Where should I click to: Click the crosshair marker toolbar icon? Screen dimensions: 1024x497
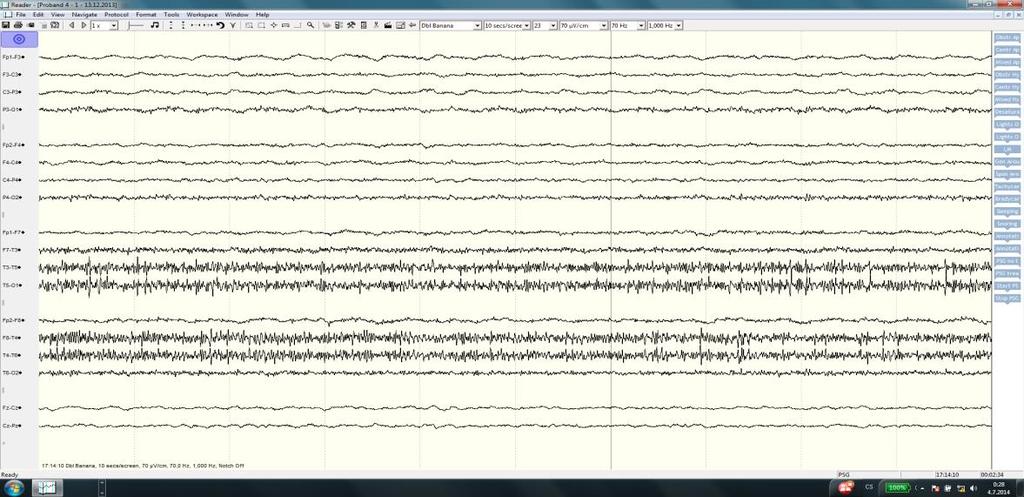click(x=274, y=25)
